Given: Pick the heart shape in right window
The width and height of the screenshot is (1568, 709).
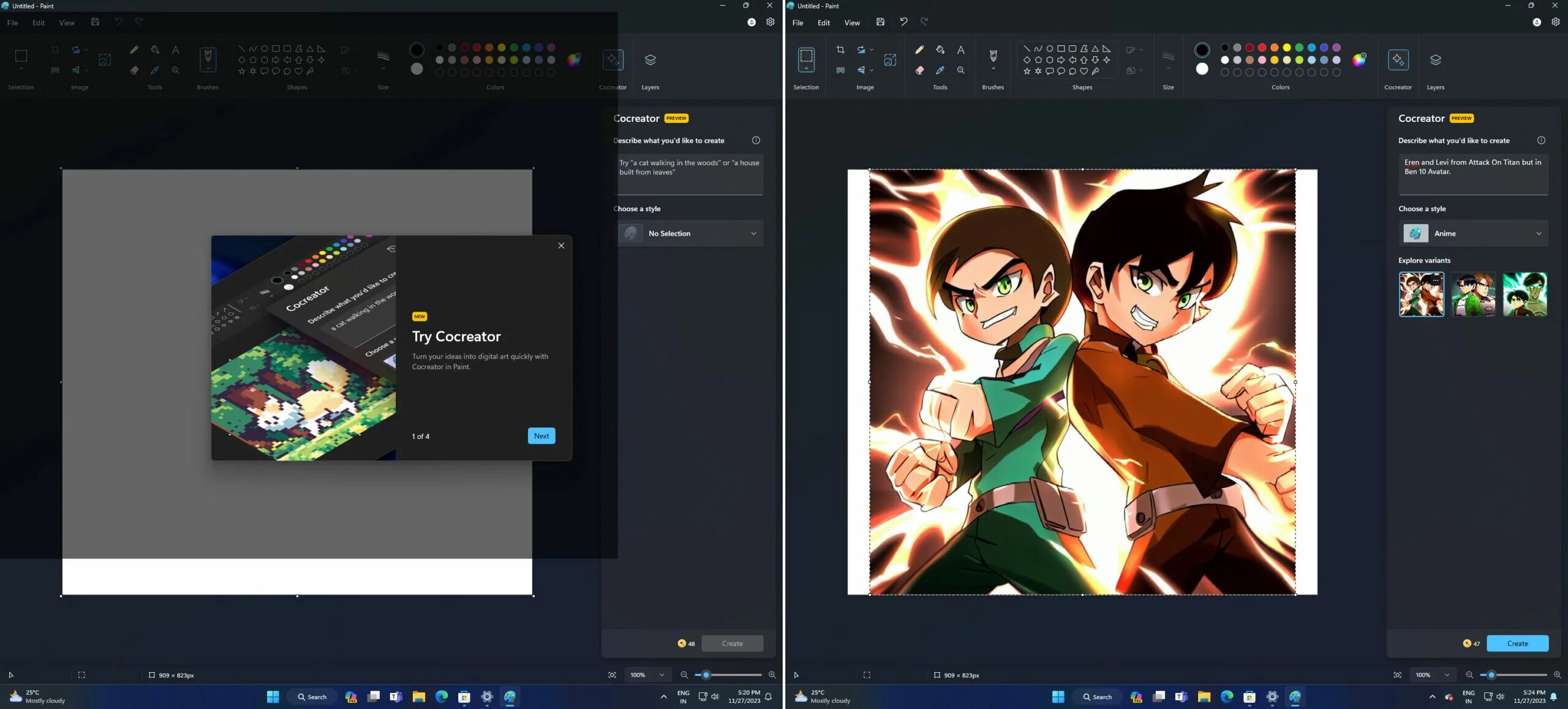Looking at the screenshot, I should (1084, 71).
